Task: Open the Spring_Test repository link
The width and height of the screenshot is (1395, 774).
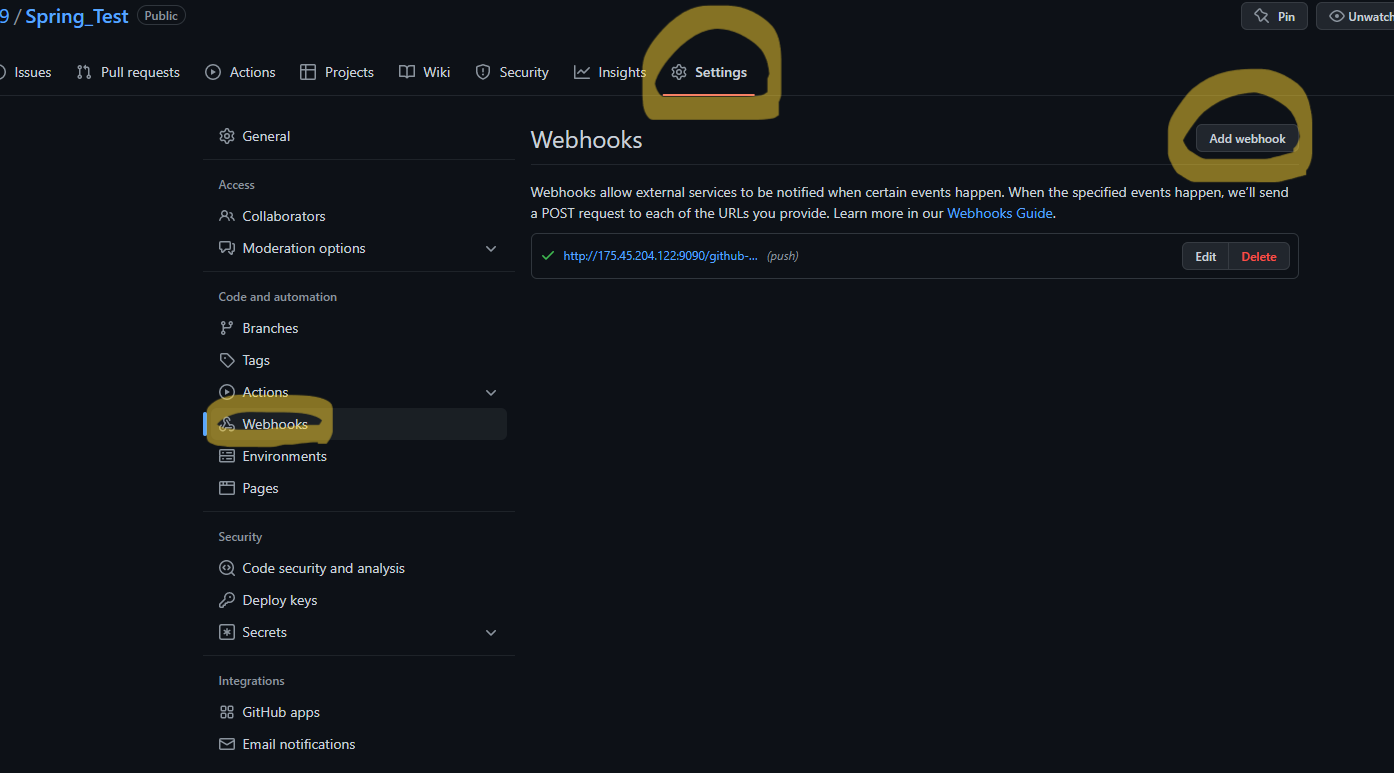Action: [x=77, y=17]
